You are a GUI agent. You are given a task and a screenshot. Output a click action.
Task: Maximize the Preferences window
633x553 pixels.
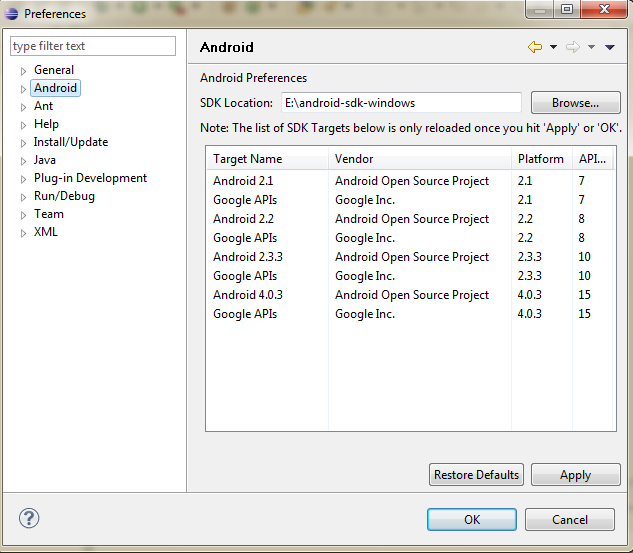pyautogui.click(x=567, y=9)
